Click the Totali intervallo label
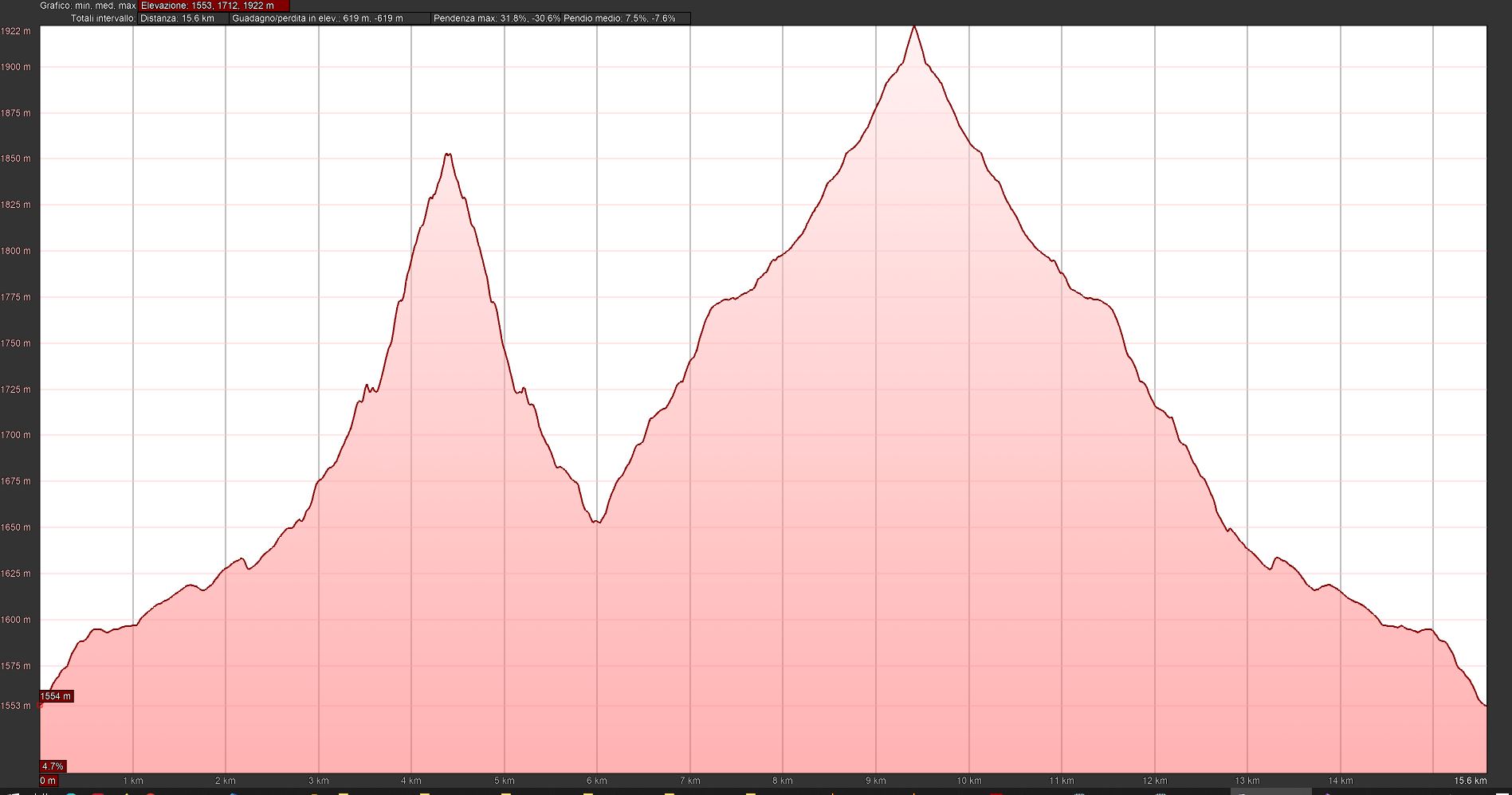The height and width of the screenshot is (795, 1512). coord(103,18)
